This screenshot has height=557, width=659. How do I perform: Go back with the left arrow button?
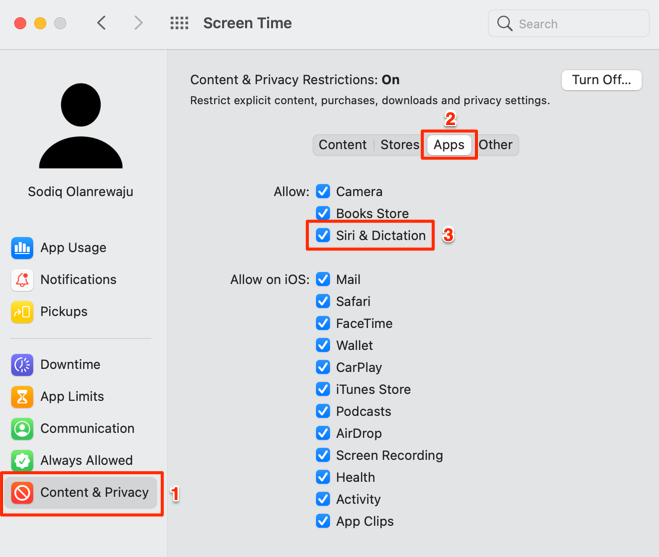point(102,23)
